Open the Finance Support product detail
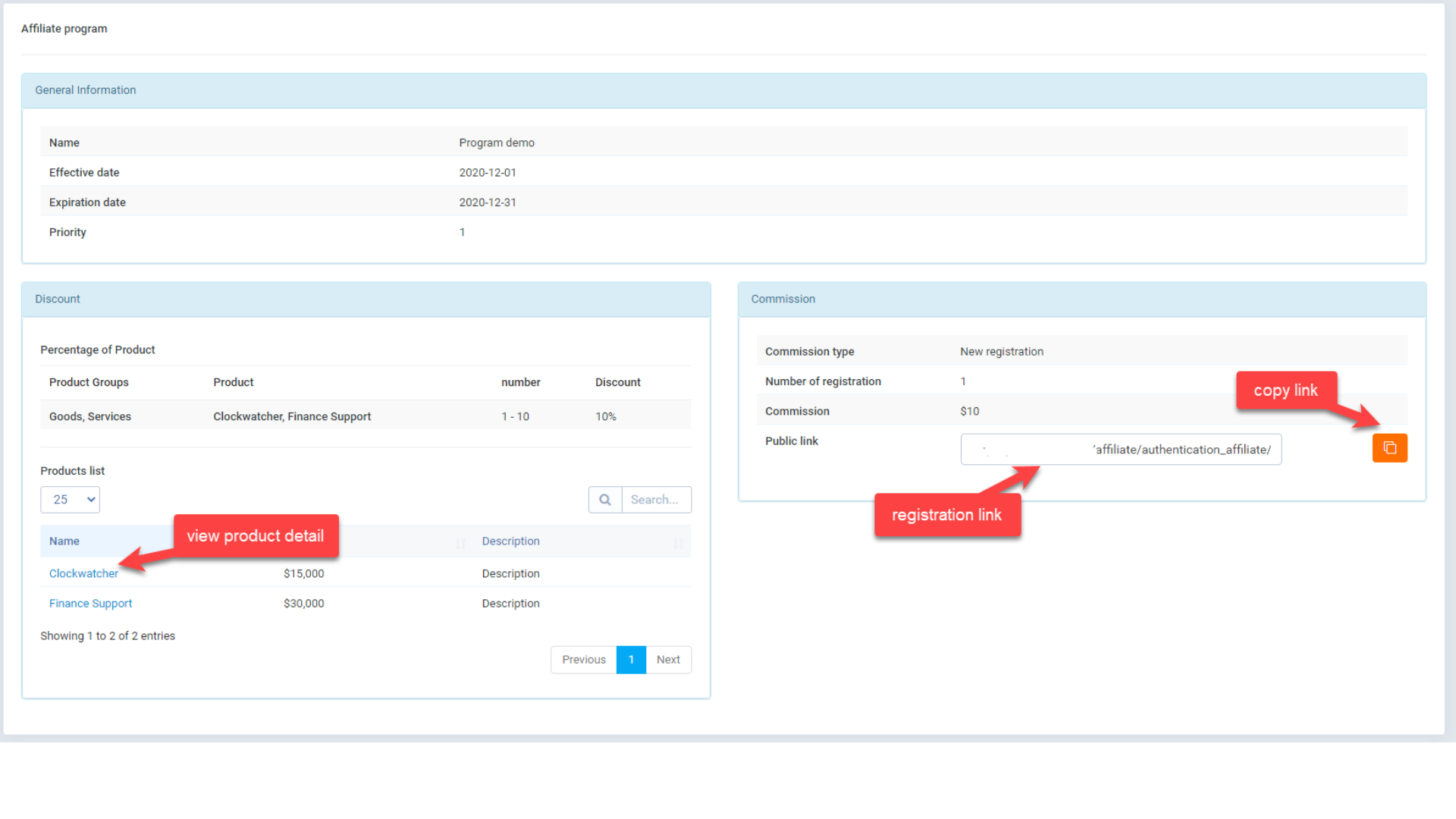This screenshot has height=819, width=1456. pos(90,603)
